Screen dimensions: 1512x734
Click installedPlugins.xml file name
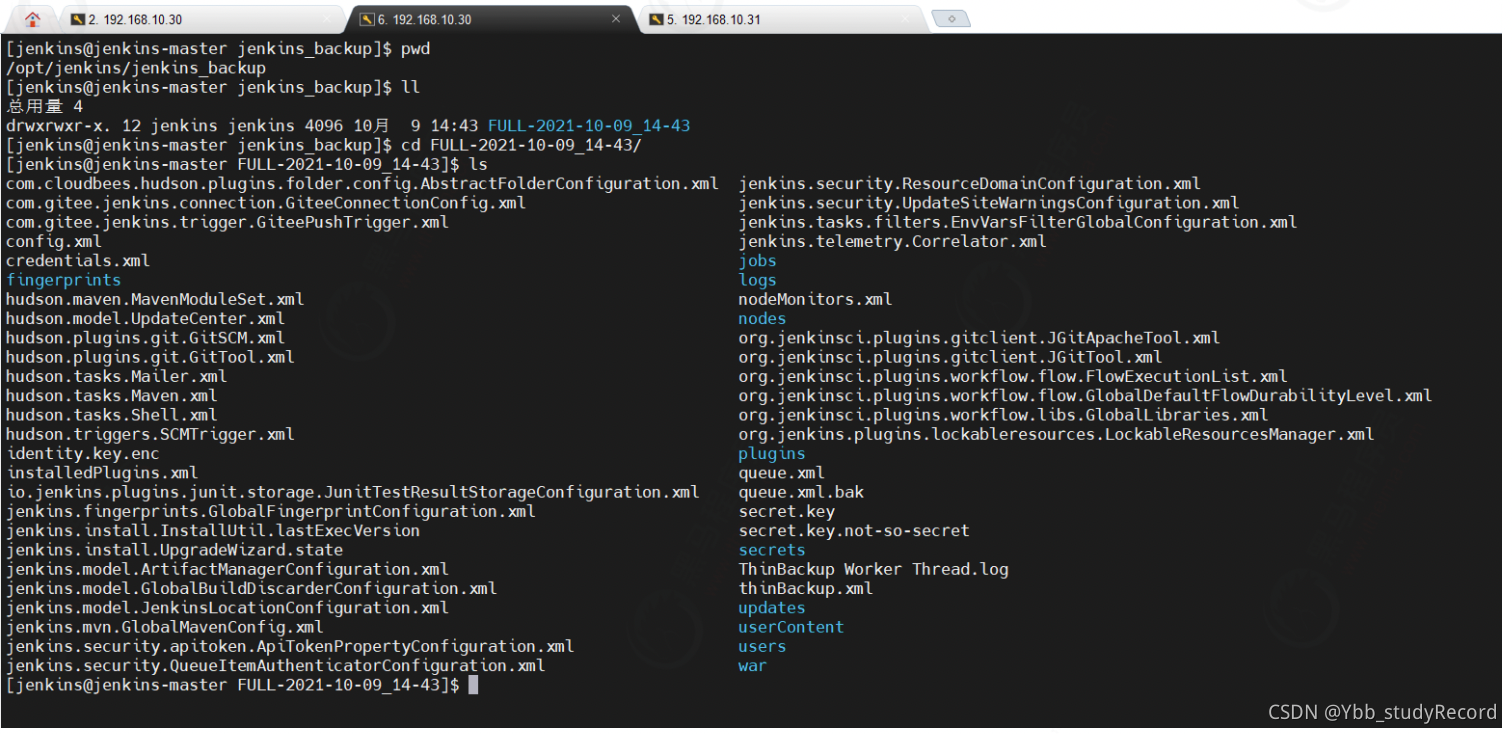click(102, 473)
